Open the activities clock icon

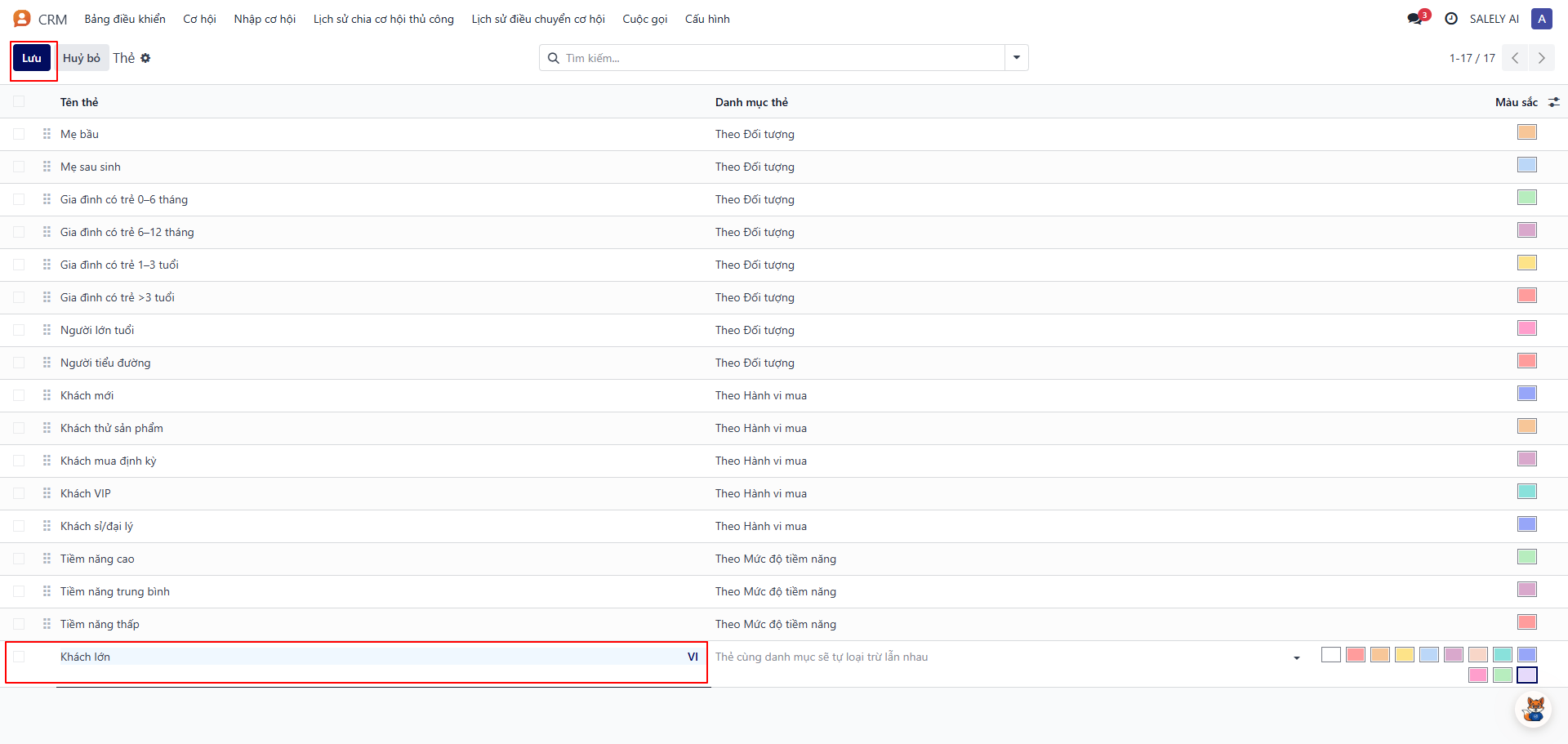(1451, 19)
